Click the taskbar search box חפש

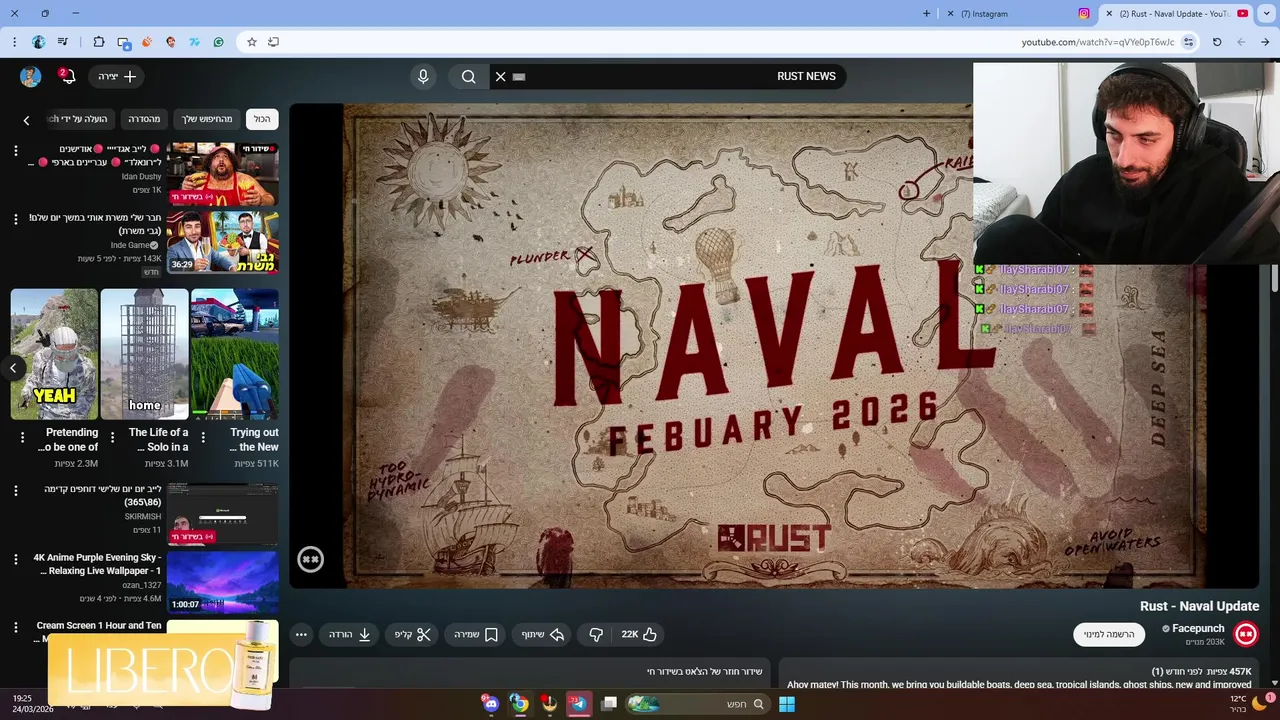(697, 704)
